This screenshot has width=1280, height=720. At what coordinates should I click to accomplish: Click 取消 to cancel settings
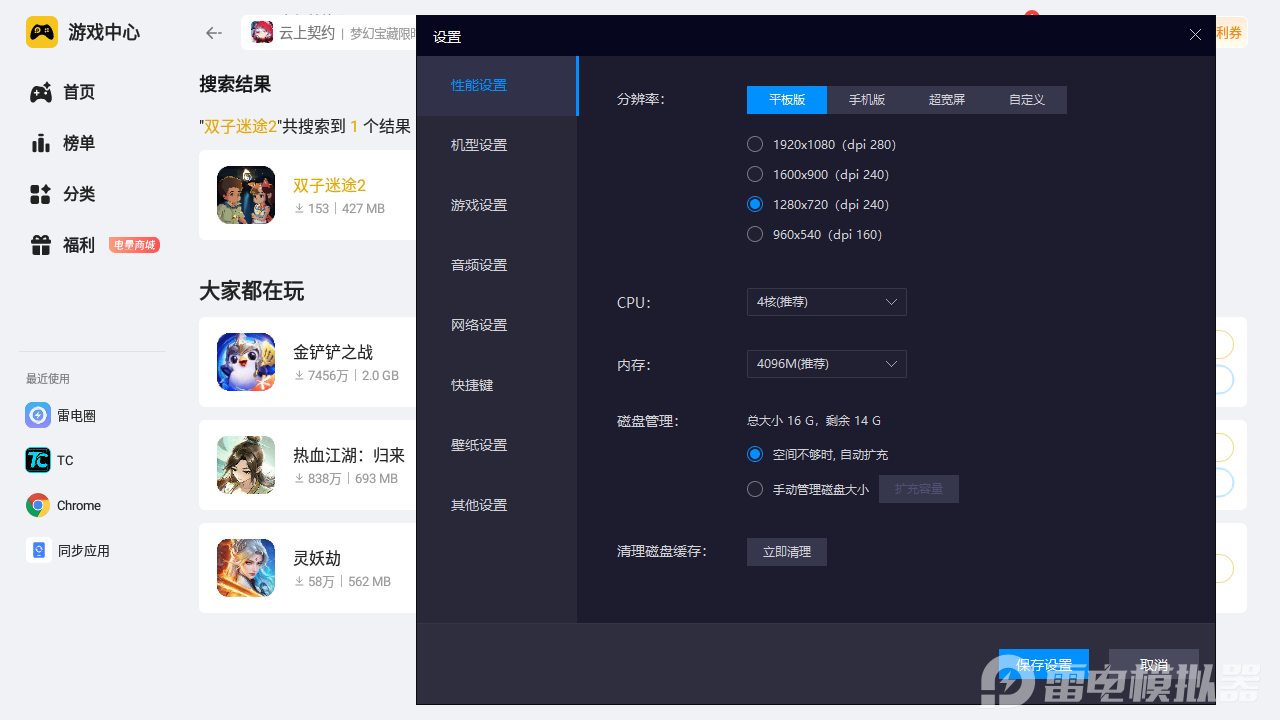click(x=1154, y=665)
